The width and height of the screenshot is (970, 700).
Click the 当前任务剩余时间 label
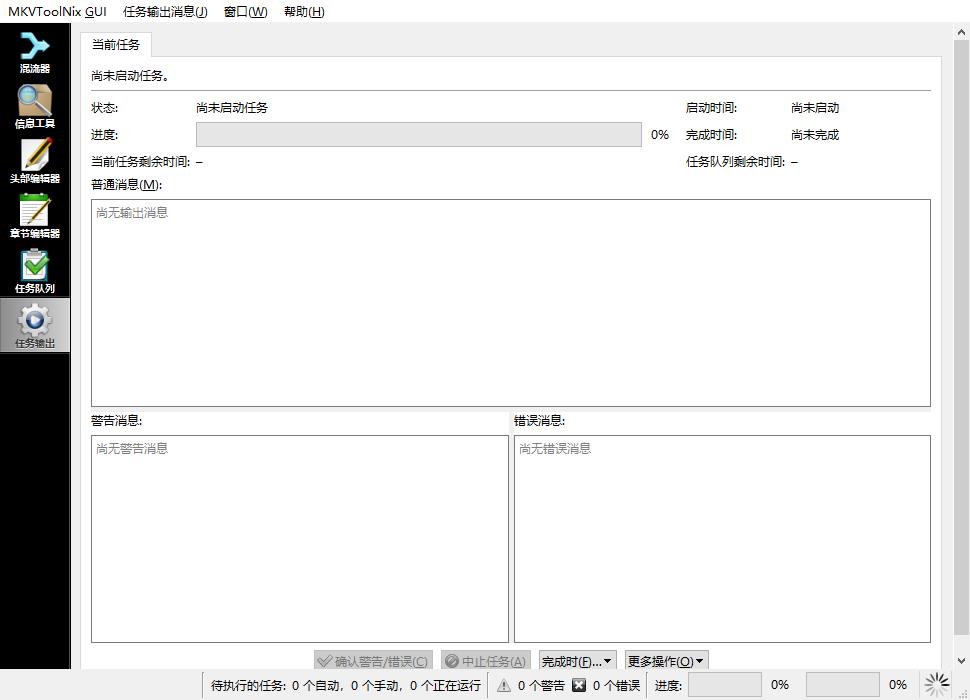click(x=140, y=161)
